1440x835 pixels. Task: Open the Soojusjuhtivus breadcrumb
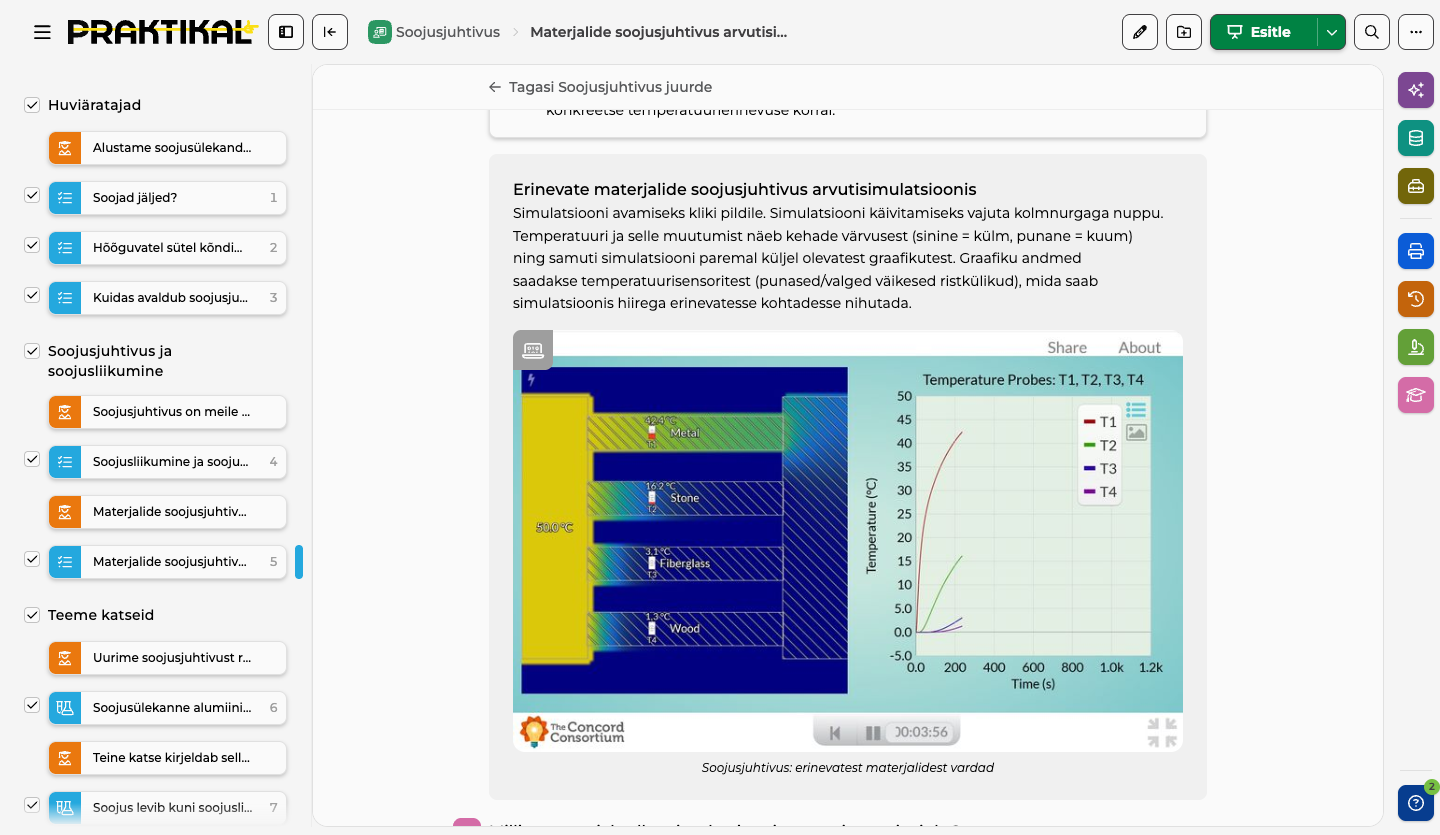[434, 32]
